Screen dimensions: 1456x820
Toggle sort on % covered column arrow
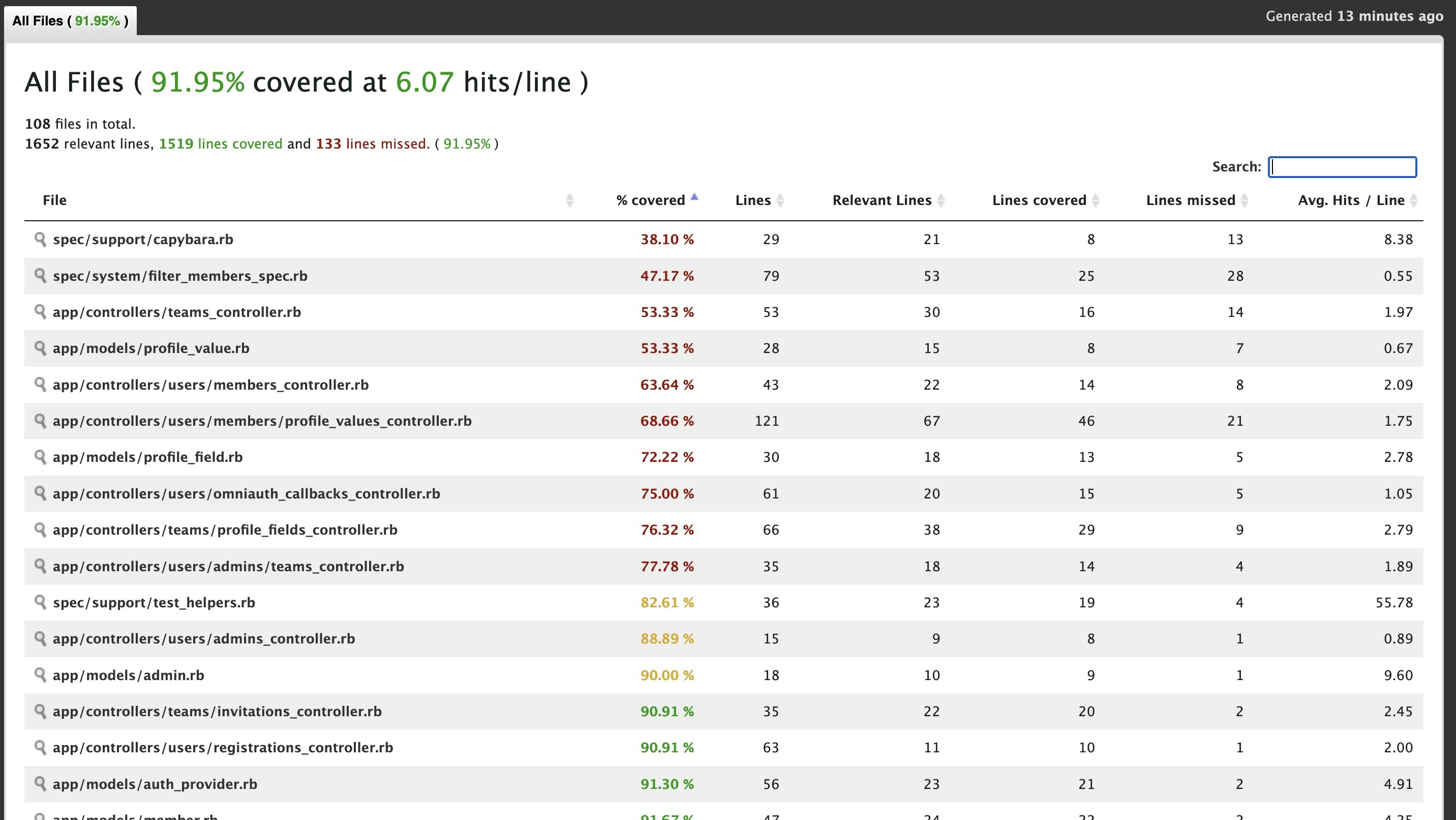(694, 198)
